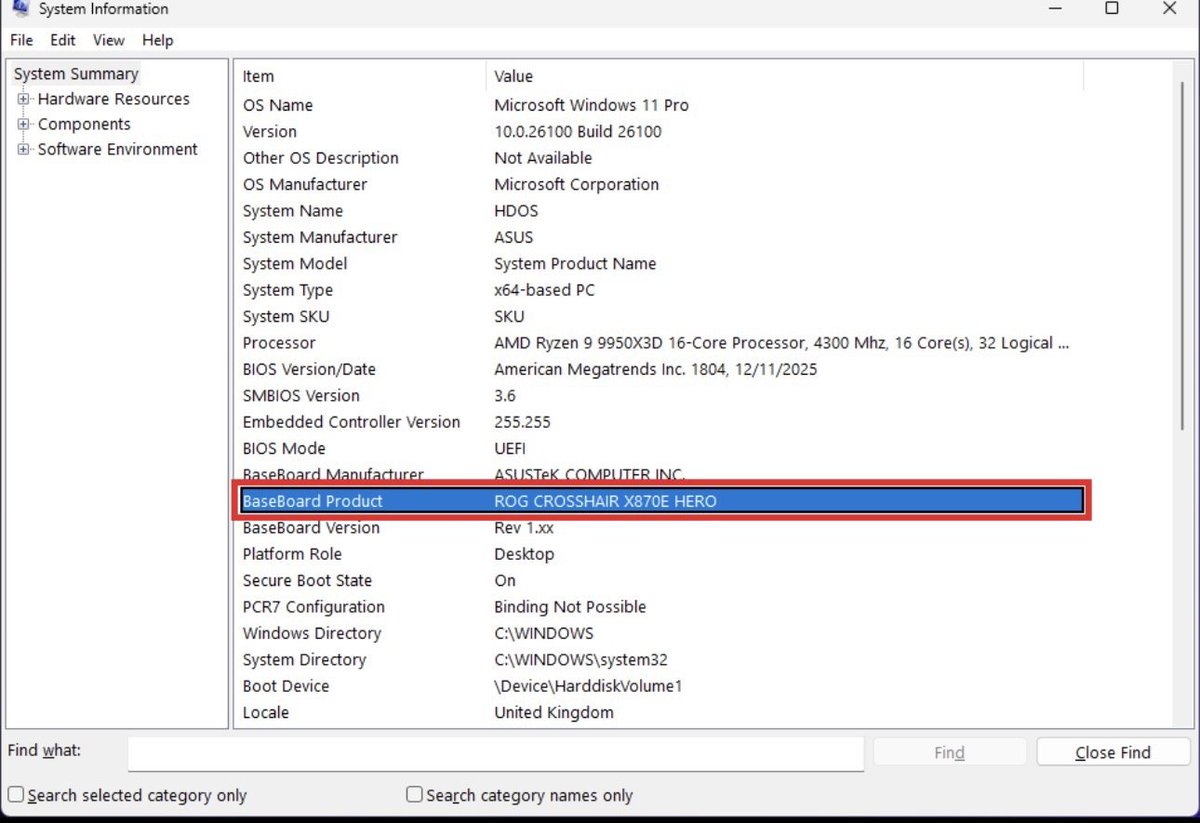Select System Summary in the tree
Screen dimensions: 1200x823
tap(76, 74)
